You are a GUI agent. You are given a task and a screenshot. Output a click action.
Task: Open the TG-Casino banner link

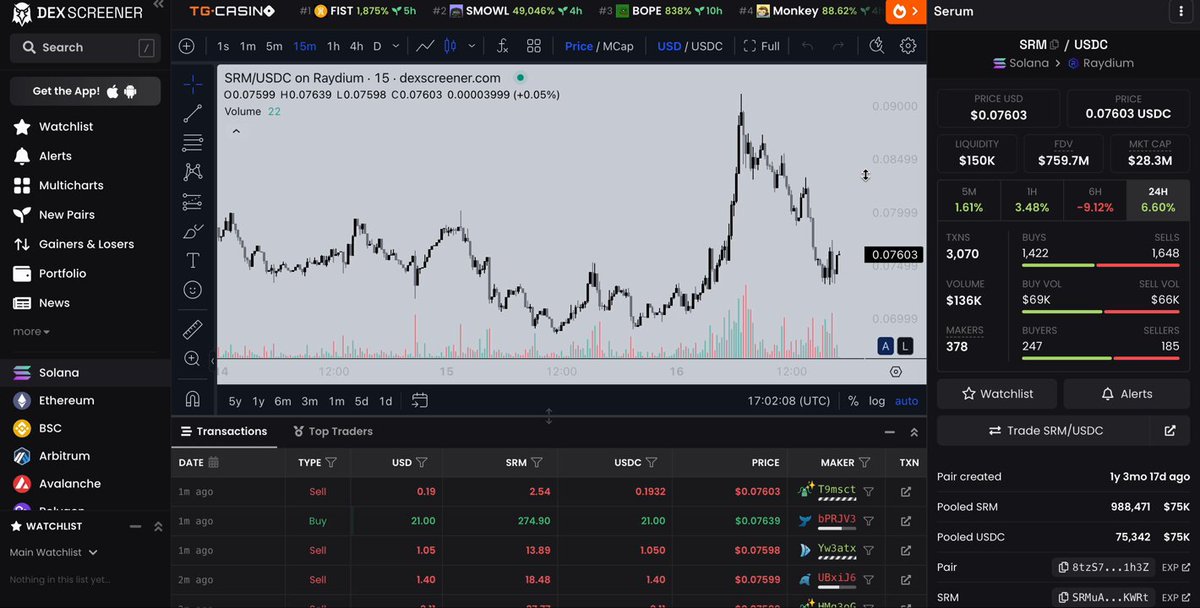(232, 11)
